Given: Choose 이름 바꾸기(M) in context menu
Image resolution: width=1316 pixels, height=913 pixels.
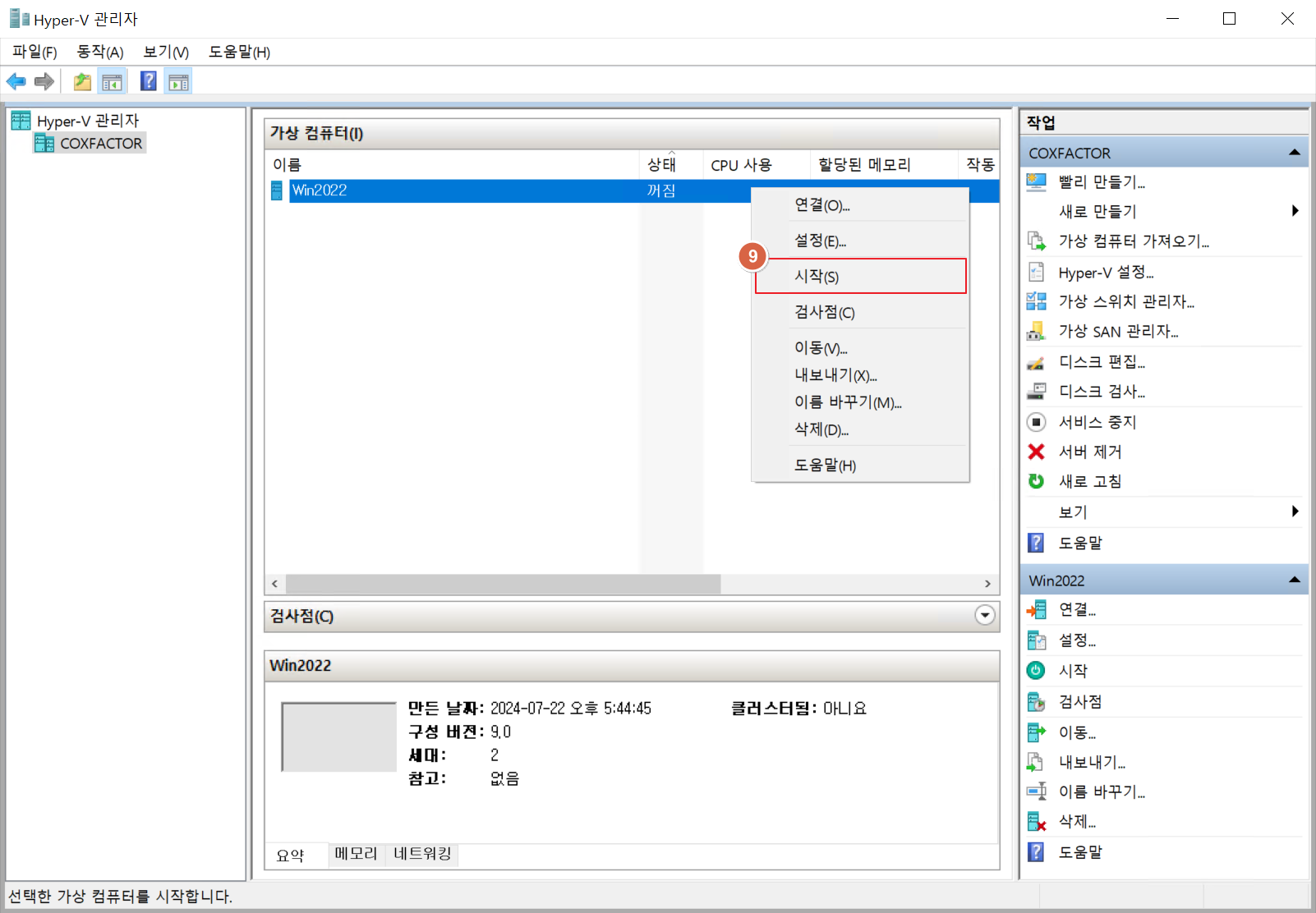Looking at the screenshot, I should 860,402.
